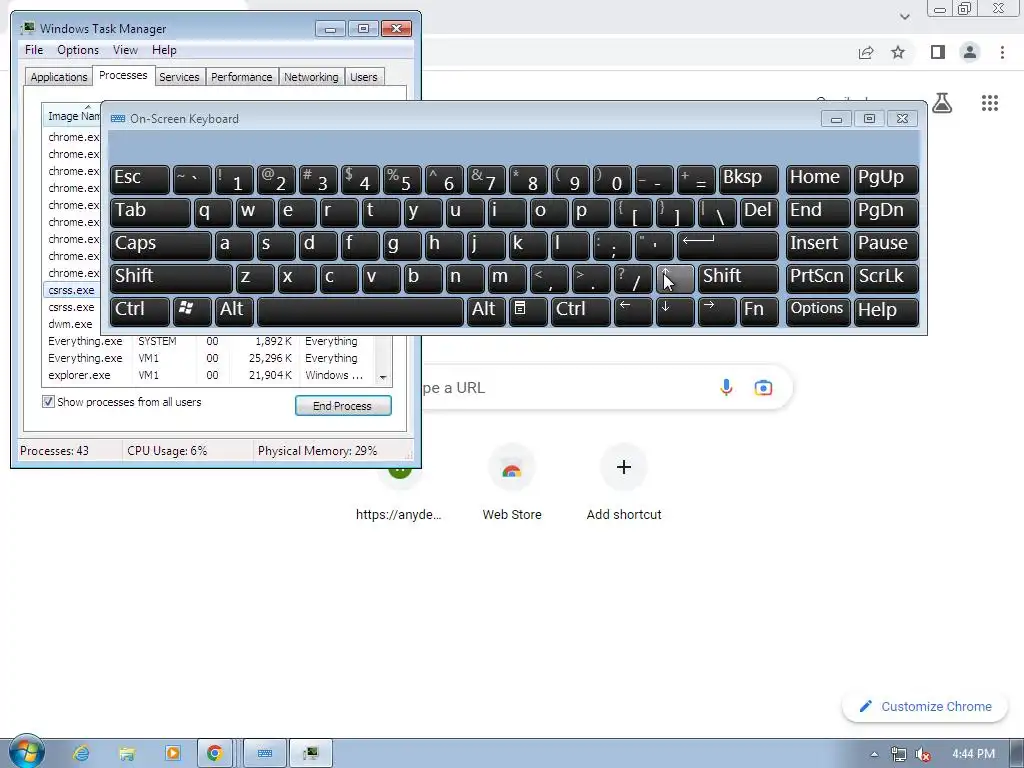Click the clock showing 4:44 PM

point(973,754)
